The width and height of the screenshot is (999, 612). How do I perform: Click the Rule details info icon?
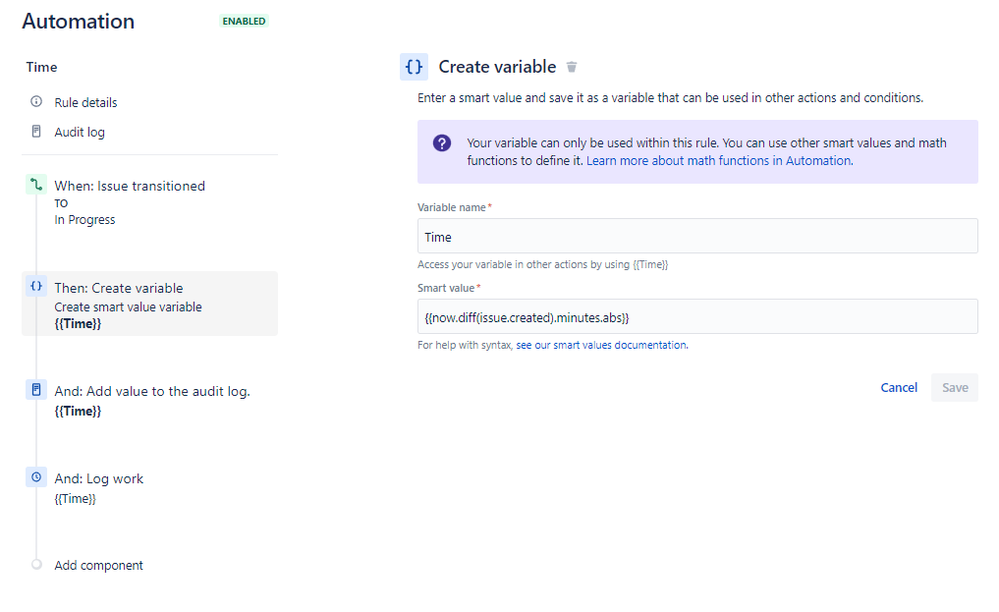(35, 101)
